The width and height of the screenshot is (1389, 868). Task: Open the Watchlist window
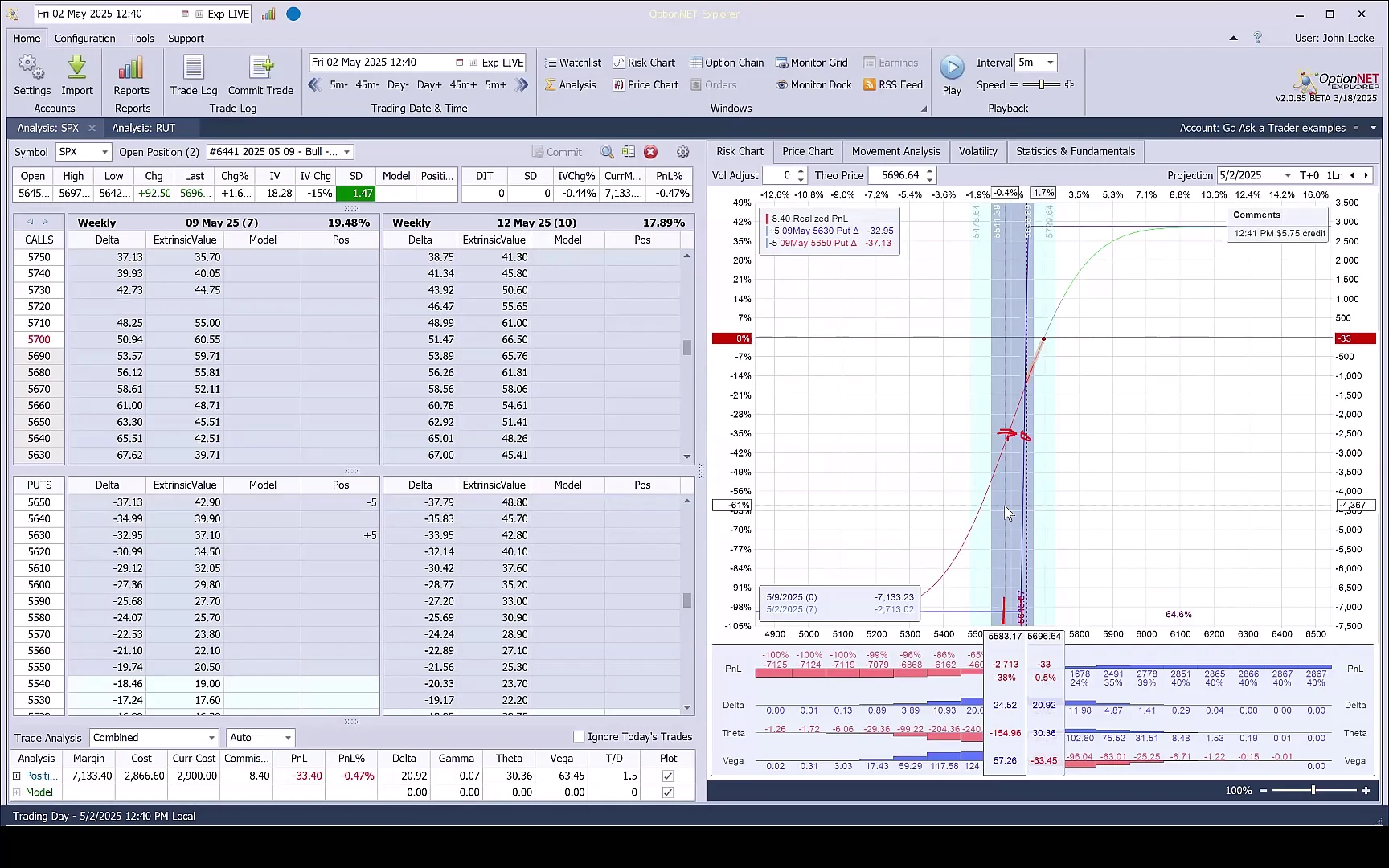tap(572, 63)
